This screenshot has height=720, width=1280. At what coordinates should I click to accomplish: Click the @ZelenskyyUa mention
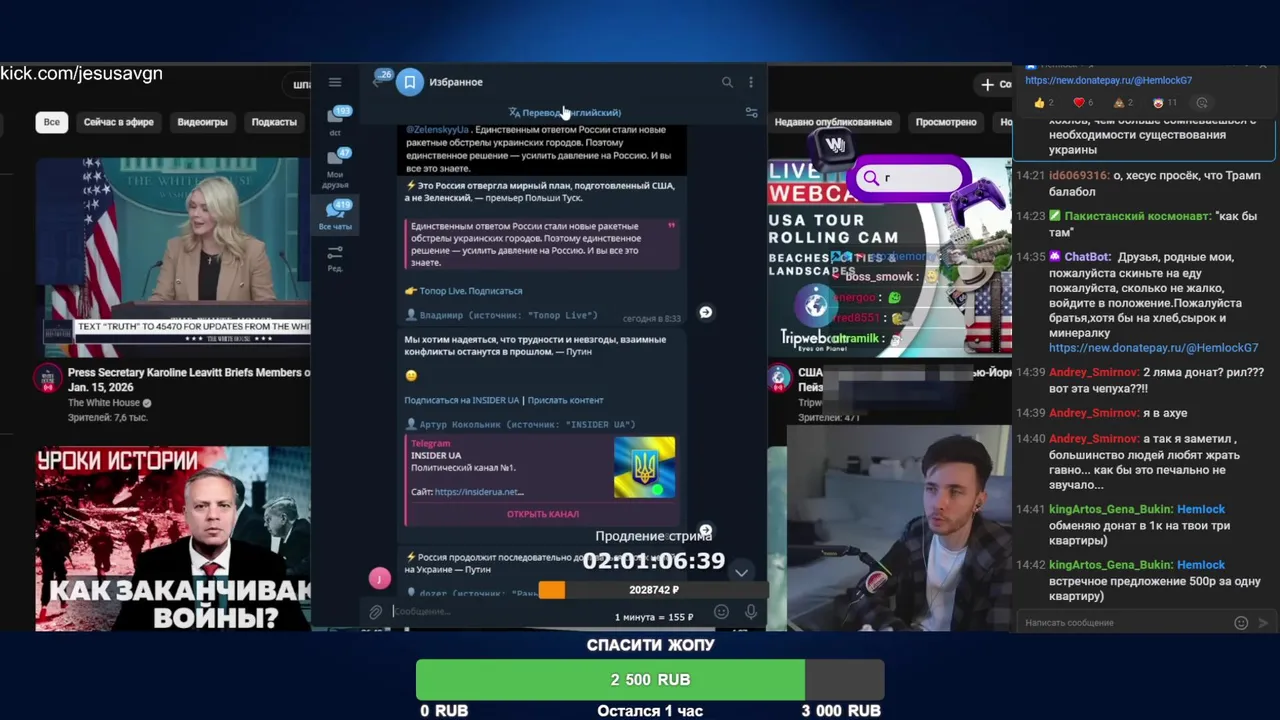437,130
